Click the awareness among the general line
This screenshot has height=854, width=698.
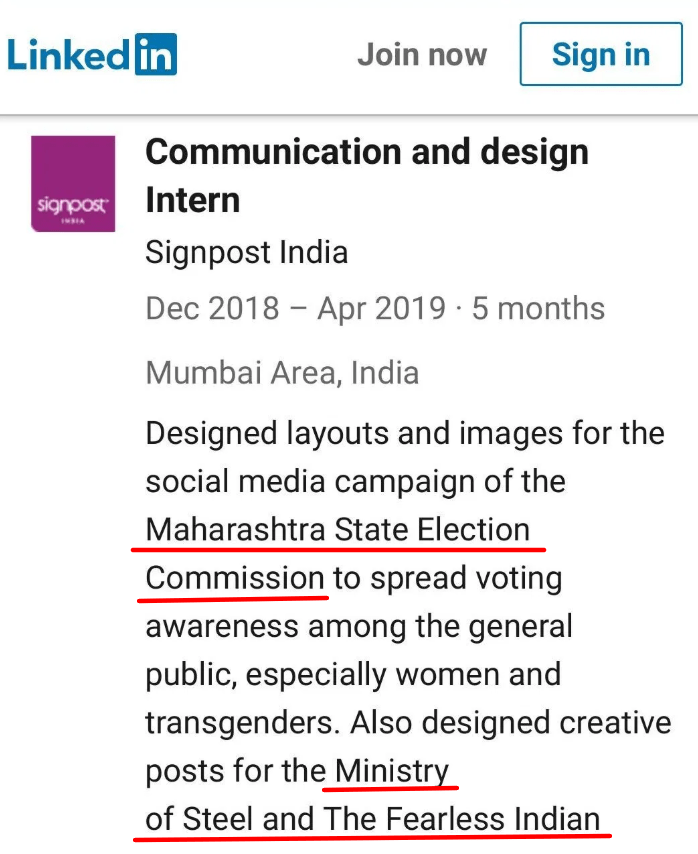coord(359,626)
